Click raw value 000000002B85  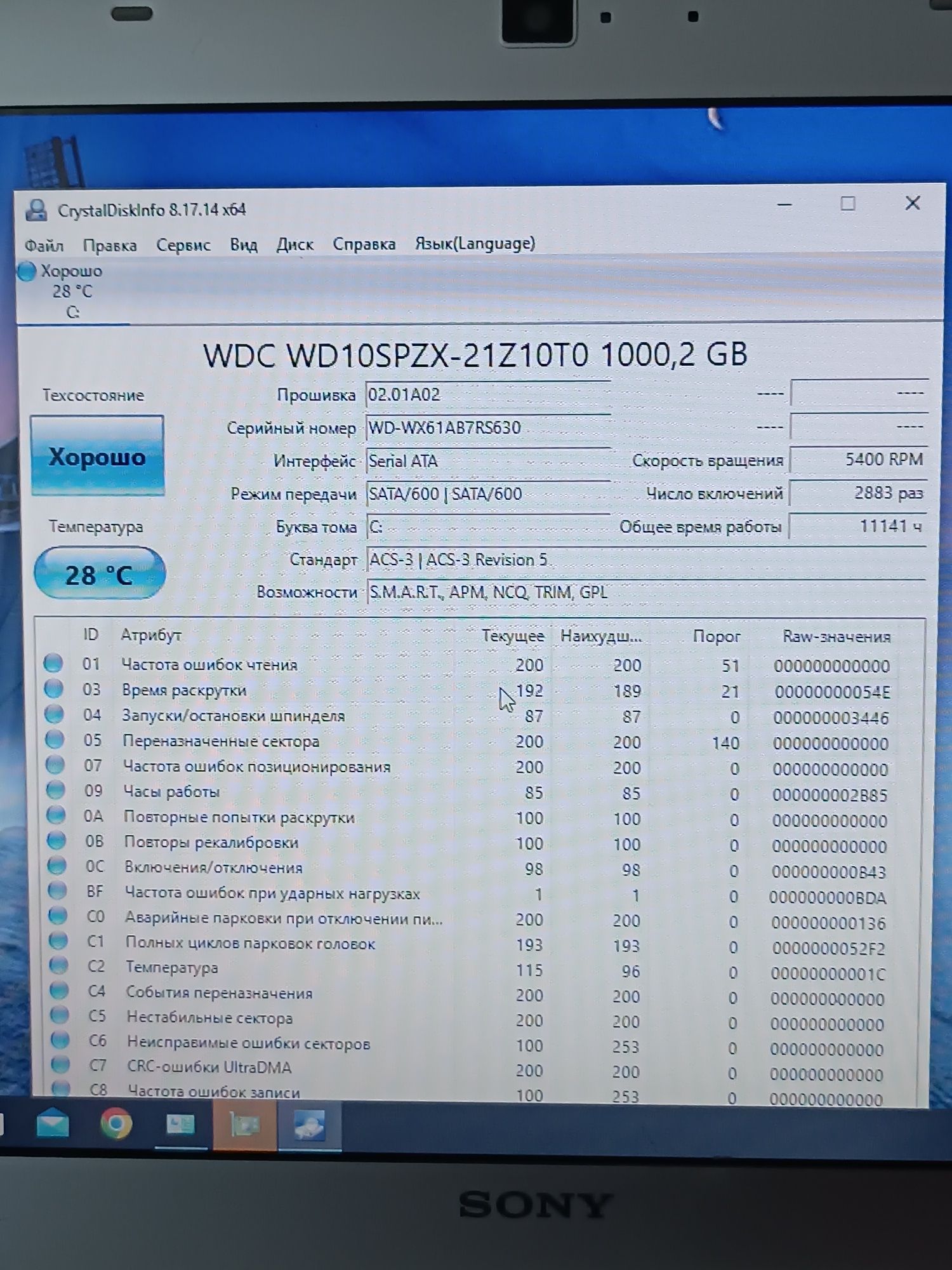[x=830, y=795]
